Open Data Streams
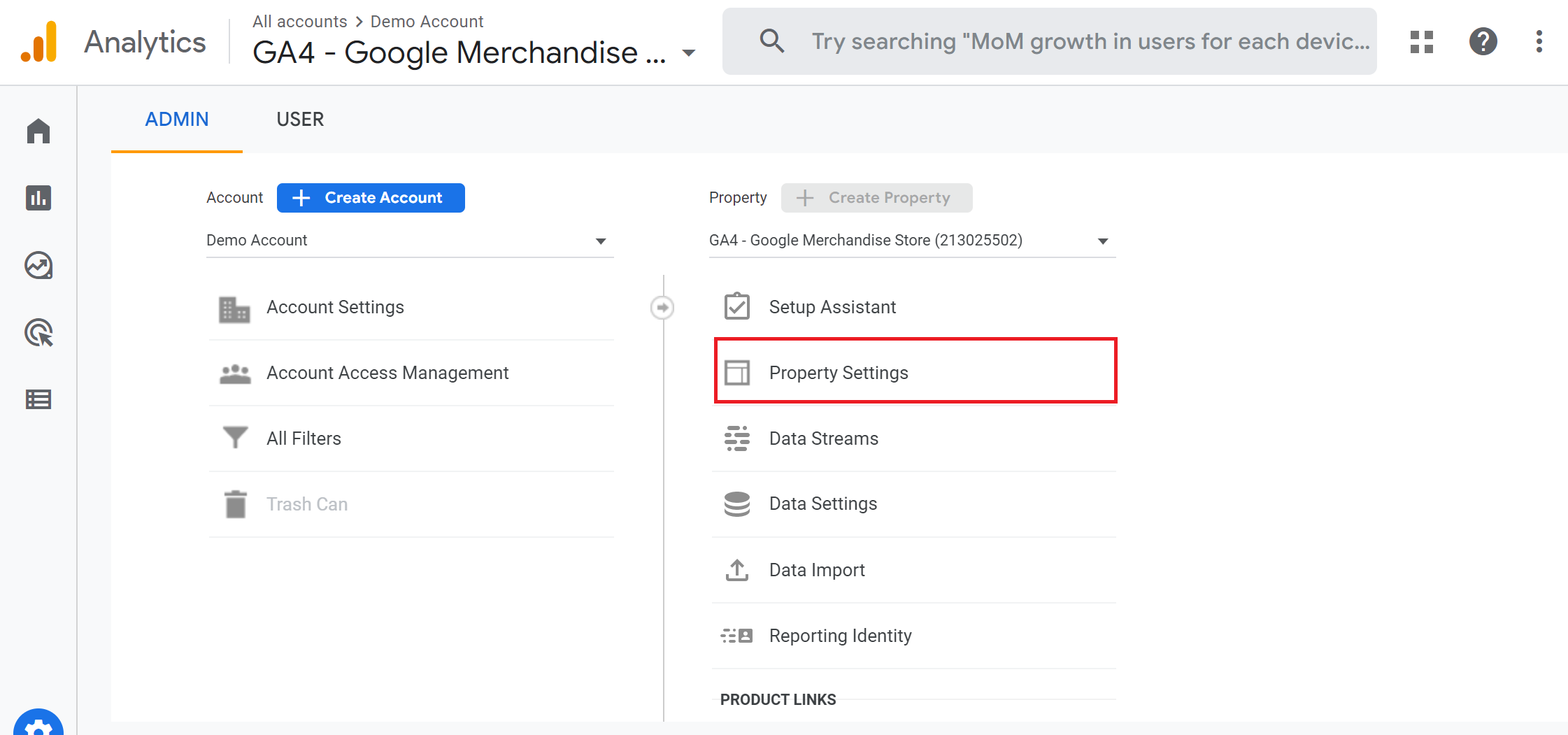 pyautogui.click(x=914, y=438)
